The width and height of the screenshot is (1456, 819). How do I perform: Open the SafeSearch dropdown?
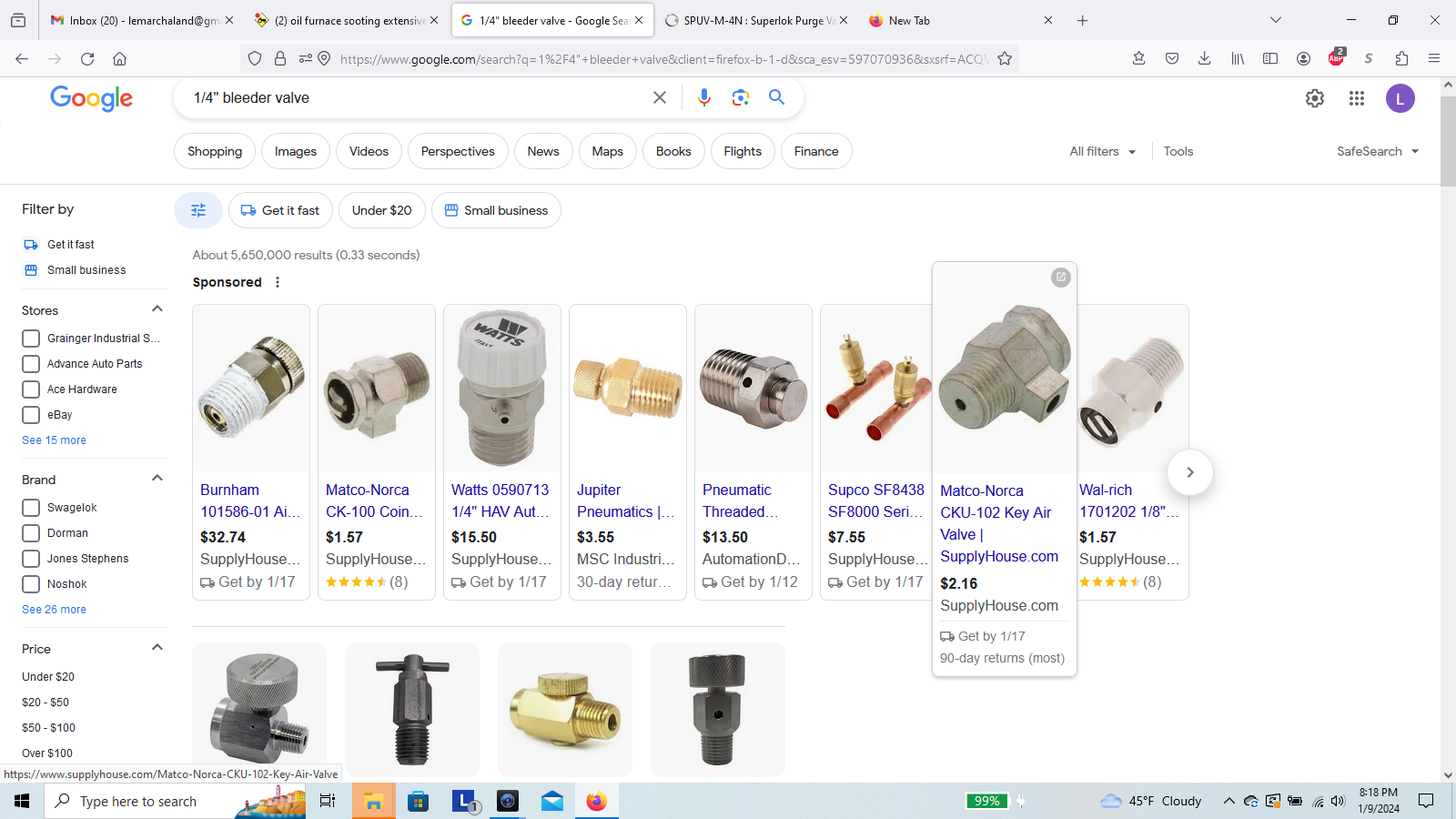1378,151
